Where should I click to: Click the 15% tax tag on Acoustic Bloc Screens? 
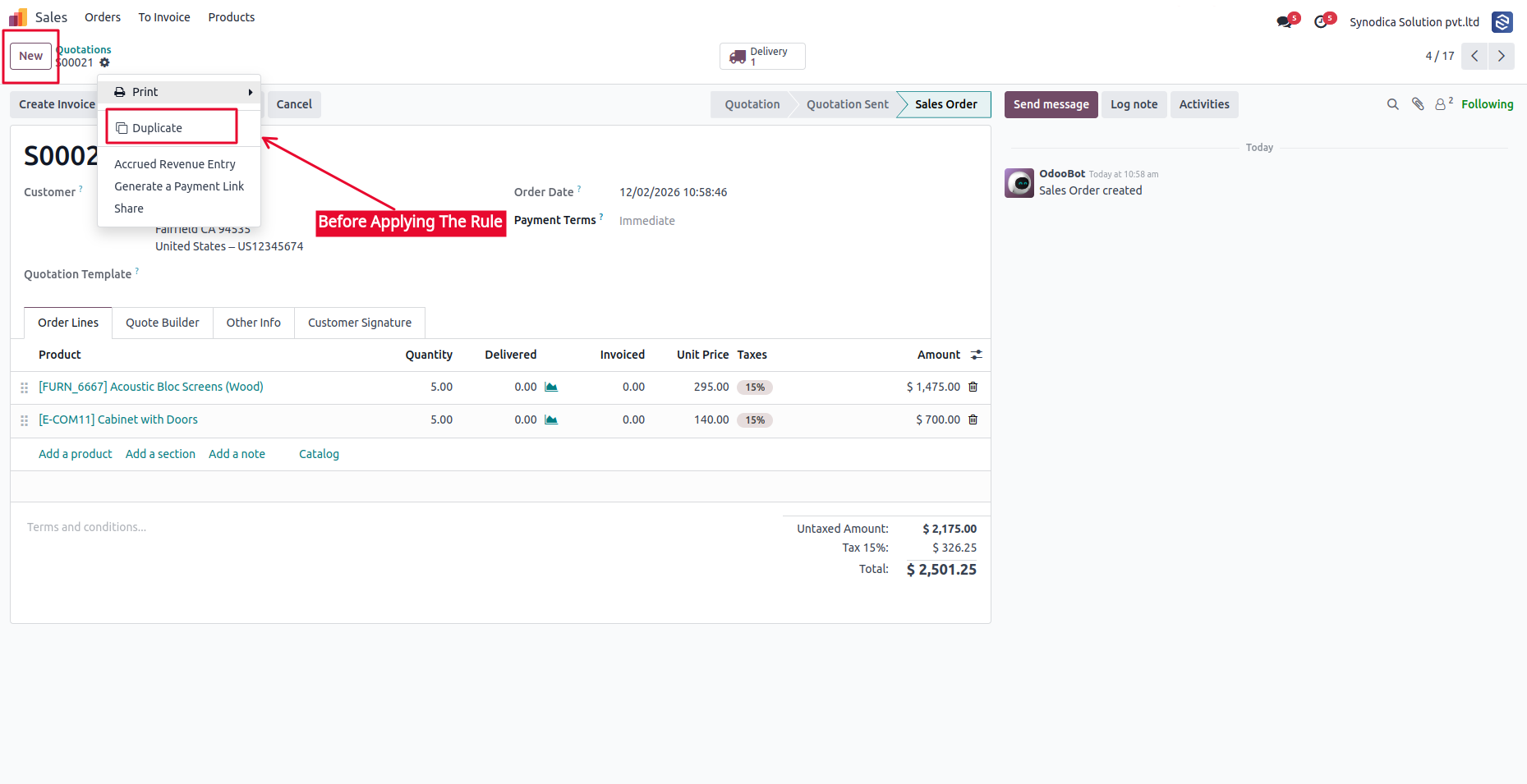(755, 387)
